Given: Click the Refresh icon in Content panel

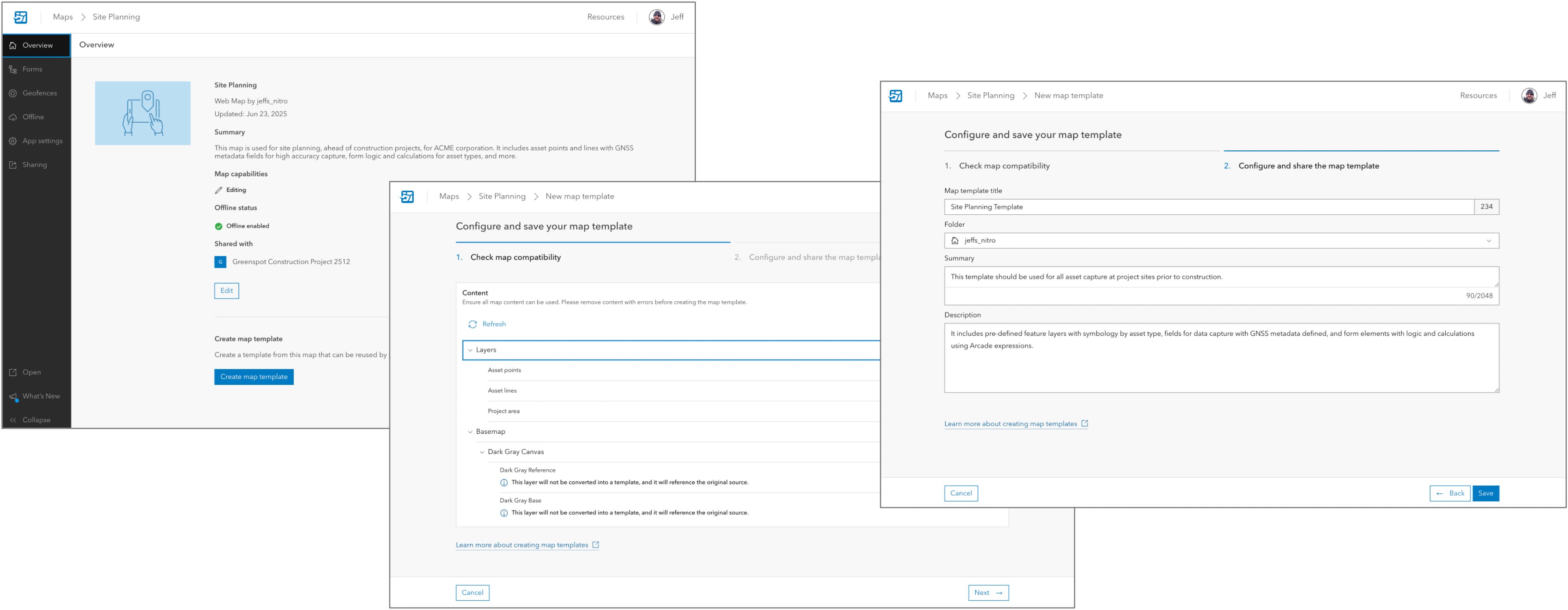Looking at the screenshot, I should pos(472,325).
